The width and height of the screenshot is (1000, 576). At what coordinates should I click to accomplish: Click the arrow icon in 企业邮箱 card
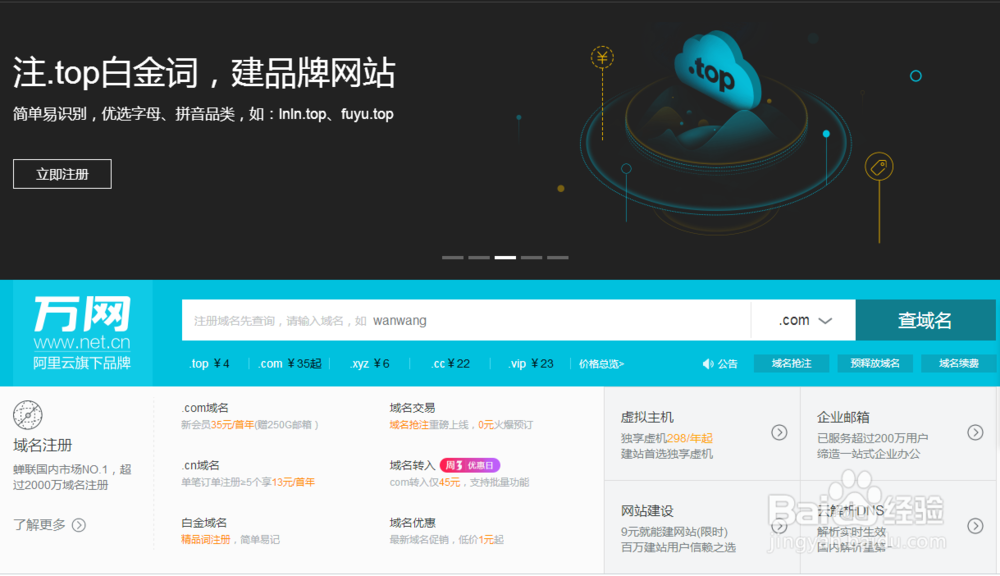(x=975, y=432)
